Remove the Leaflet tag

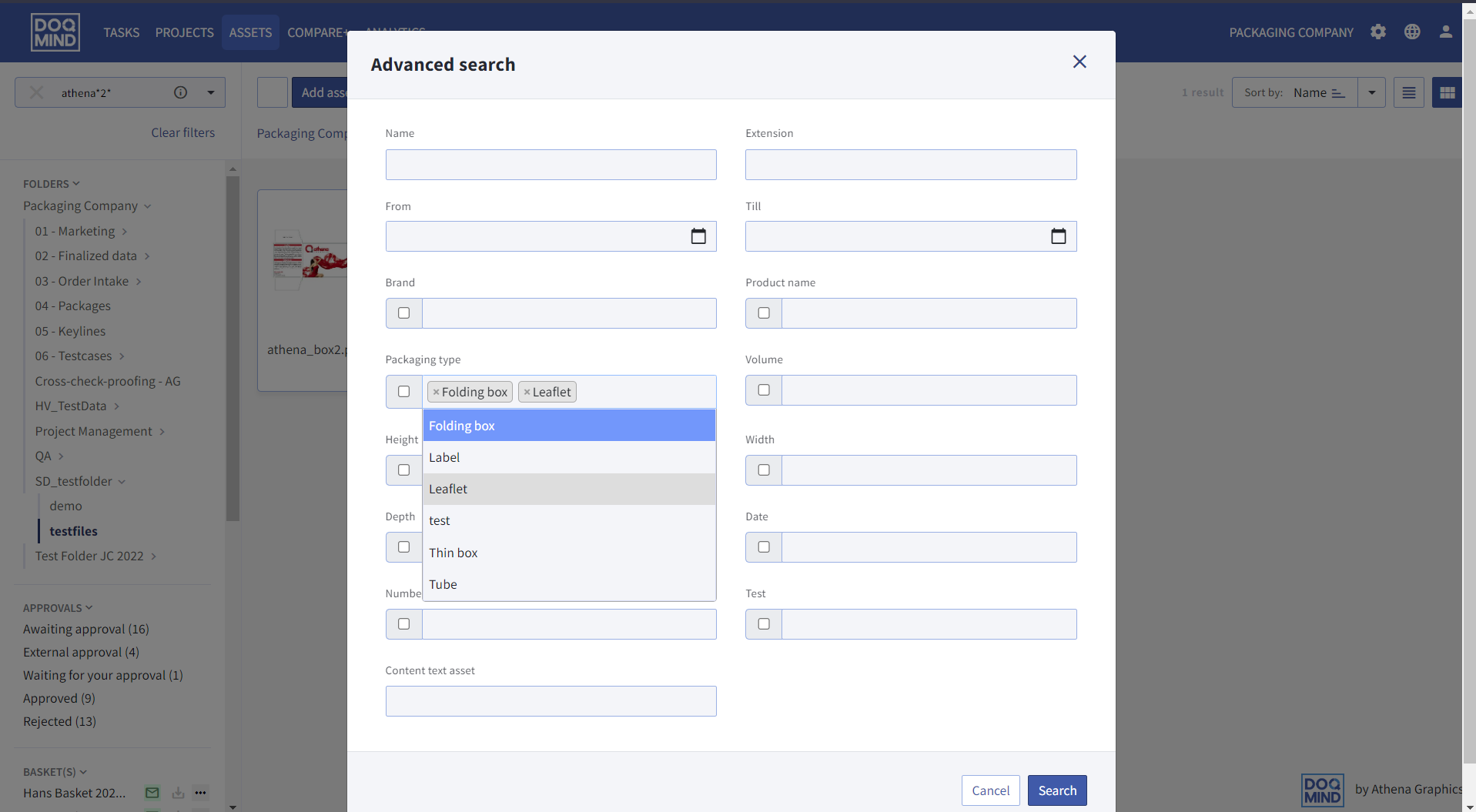[x=527, y=393]
